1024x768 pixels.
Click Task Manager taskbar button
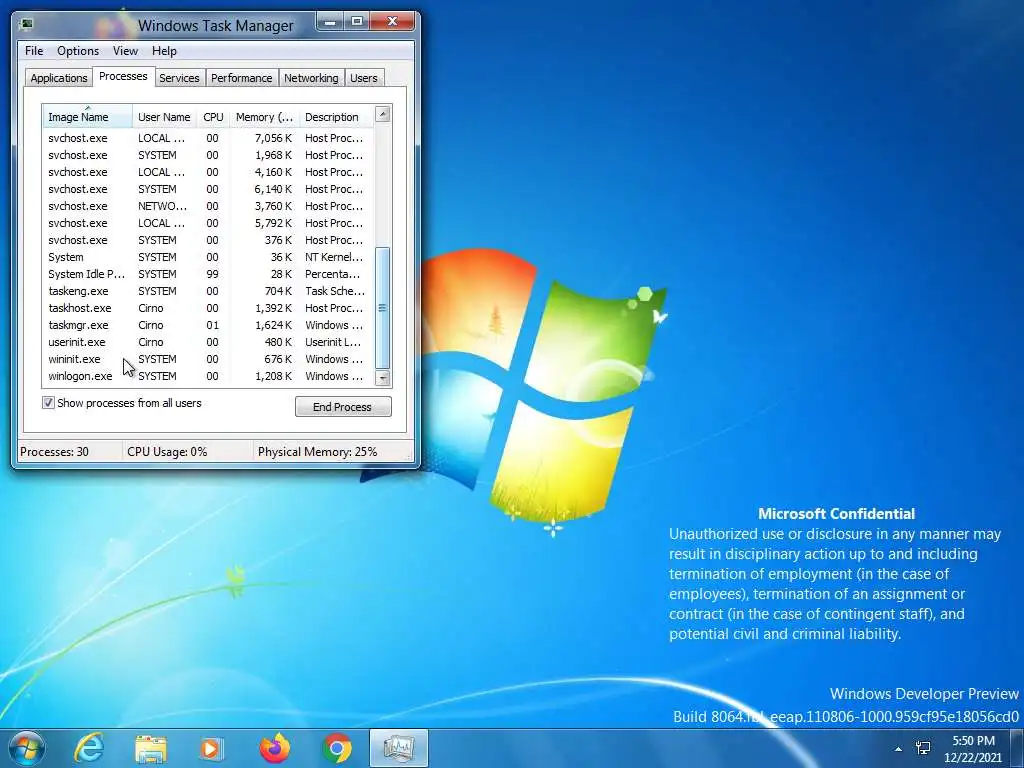[x=399, y=748]
